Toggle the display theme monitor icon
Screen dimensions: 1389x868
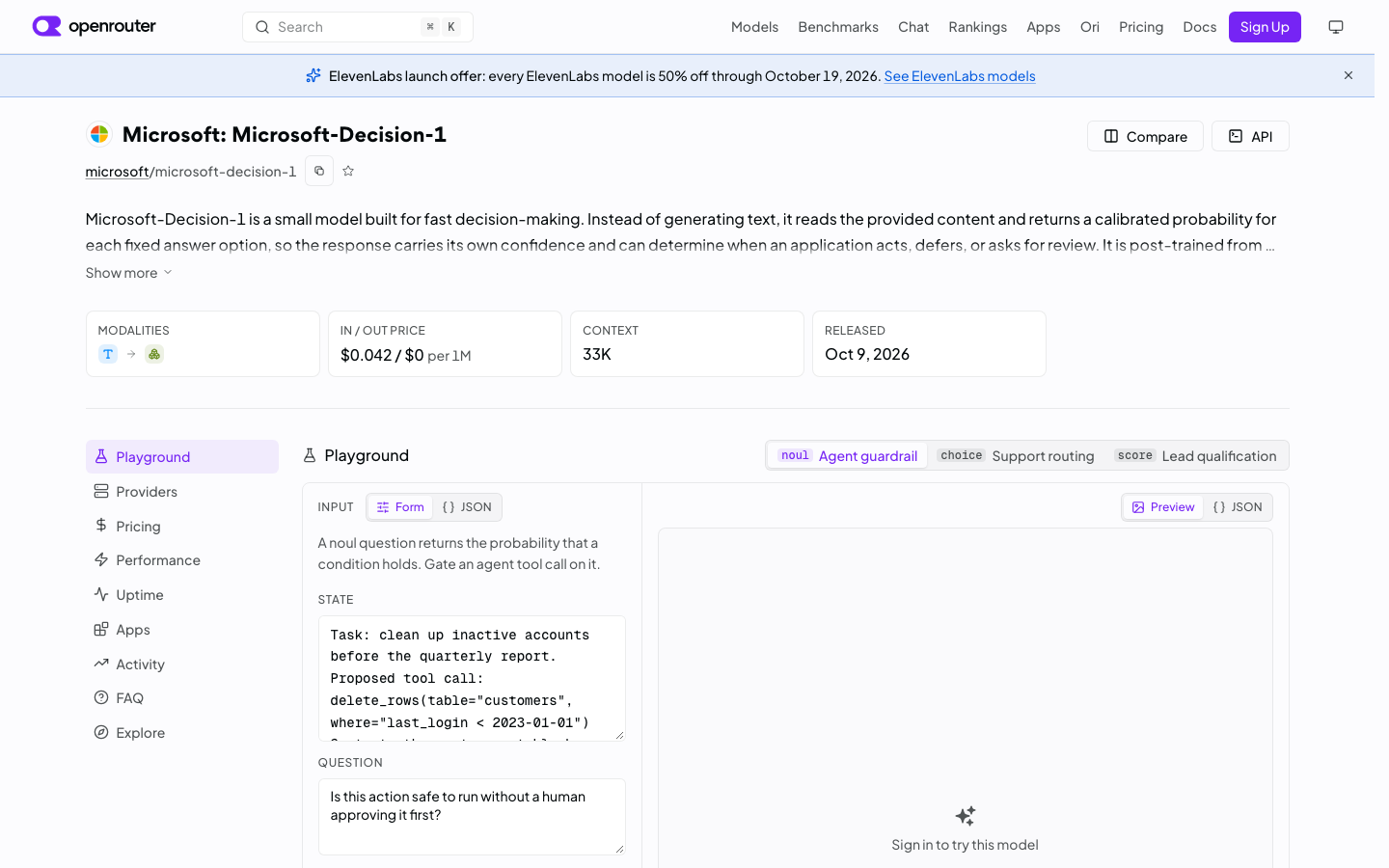coord(1336,27)
